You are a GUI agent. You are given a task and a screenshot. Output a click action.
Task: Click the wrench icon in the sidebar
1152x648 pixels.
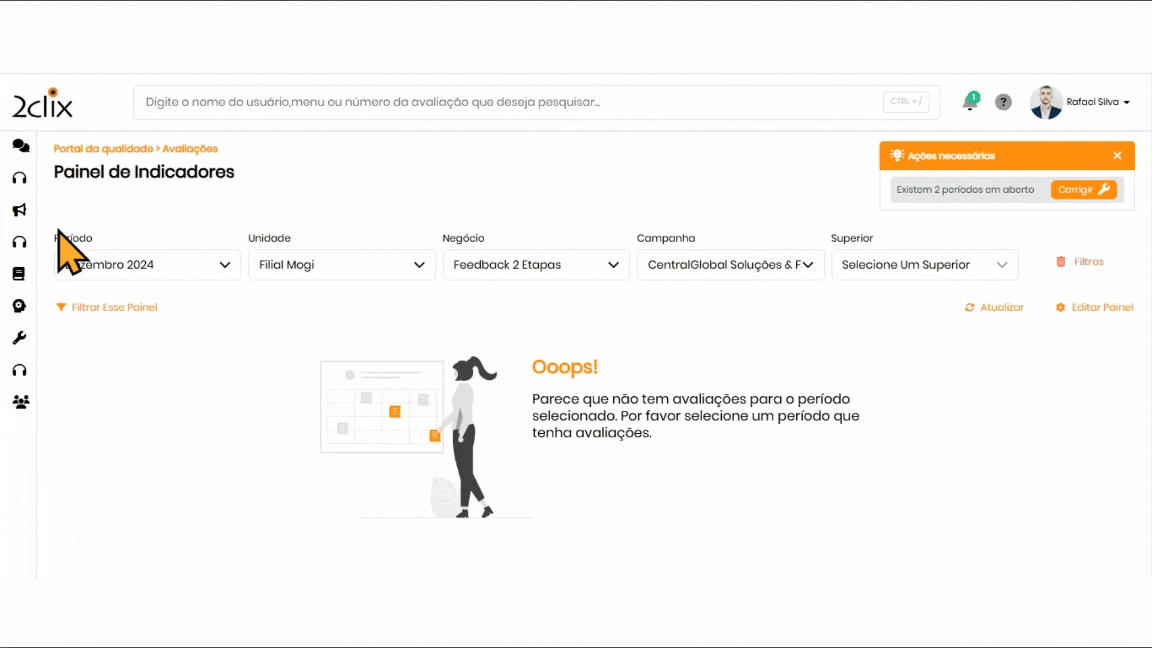point(19,338)
